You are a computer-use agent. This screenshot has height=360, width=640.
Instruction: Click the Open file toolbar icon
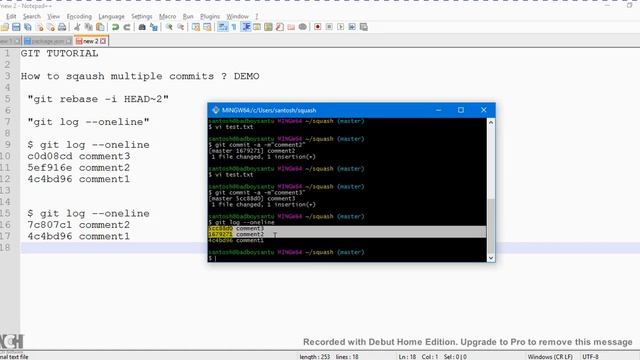click(x=5, y=27)
